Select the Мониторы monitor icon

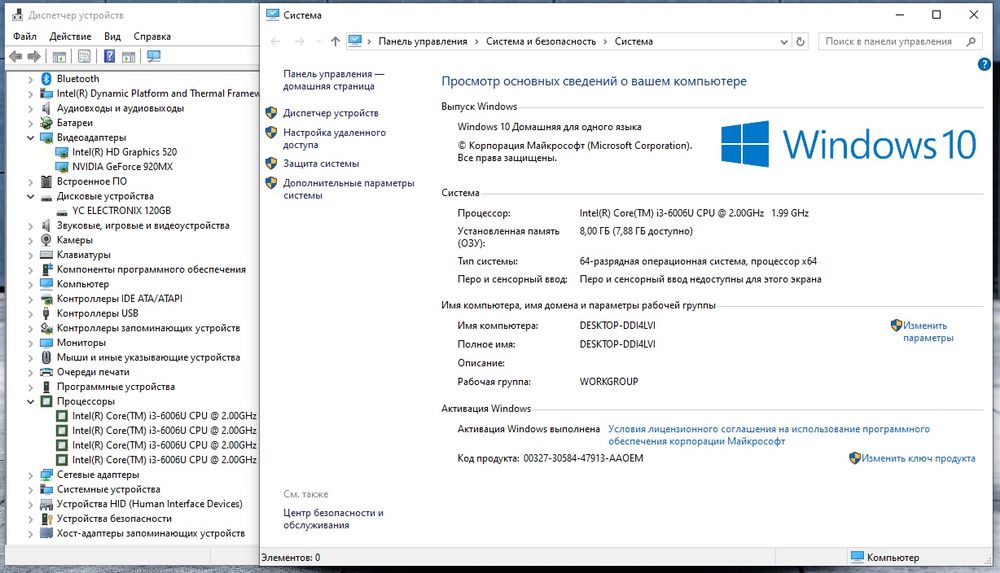46,343
